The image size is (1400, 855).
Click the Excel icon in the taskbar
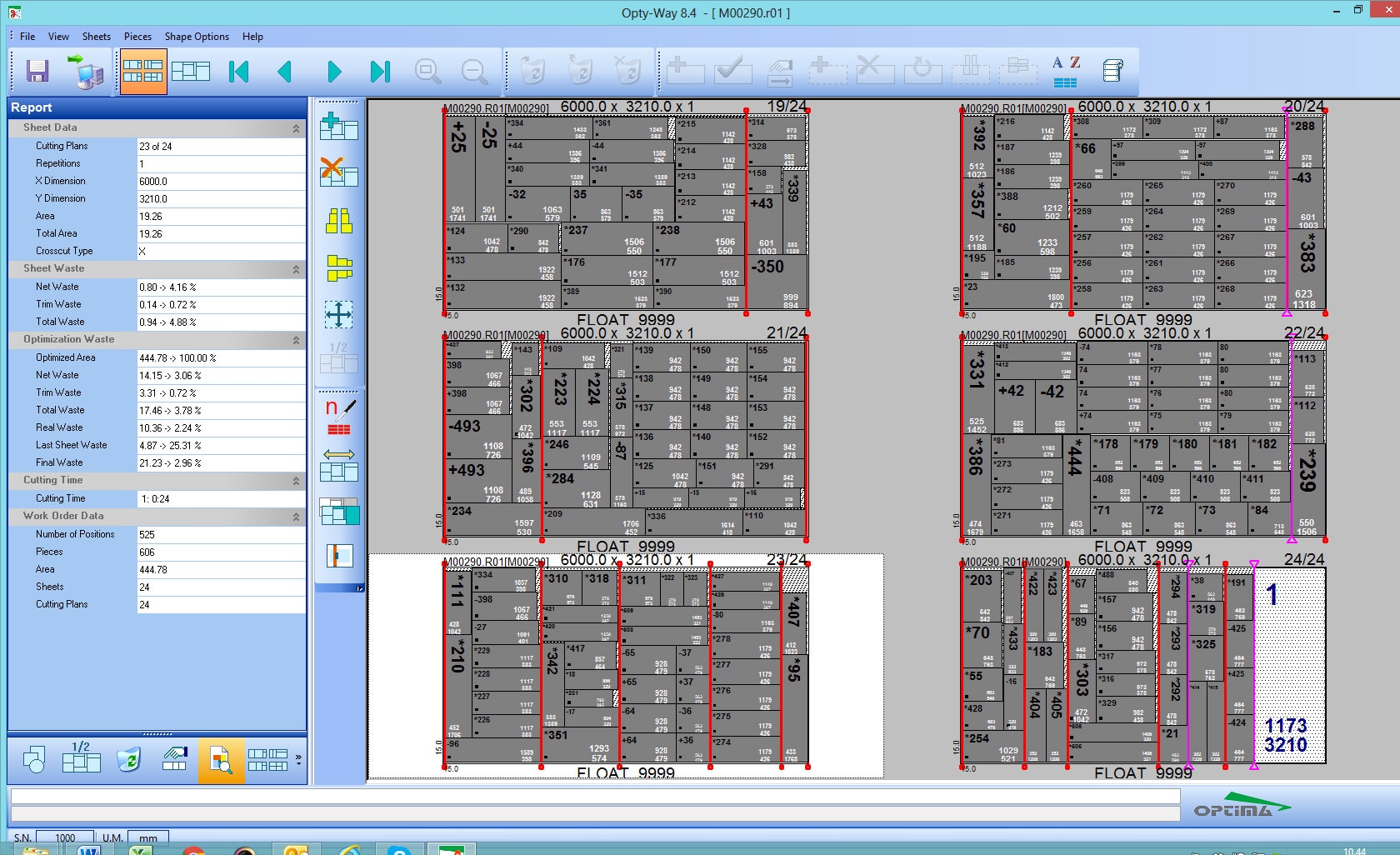[x=140, y=850]
